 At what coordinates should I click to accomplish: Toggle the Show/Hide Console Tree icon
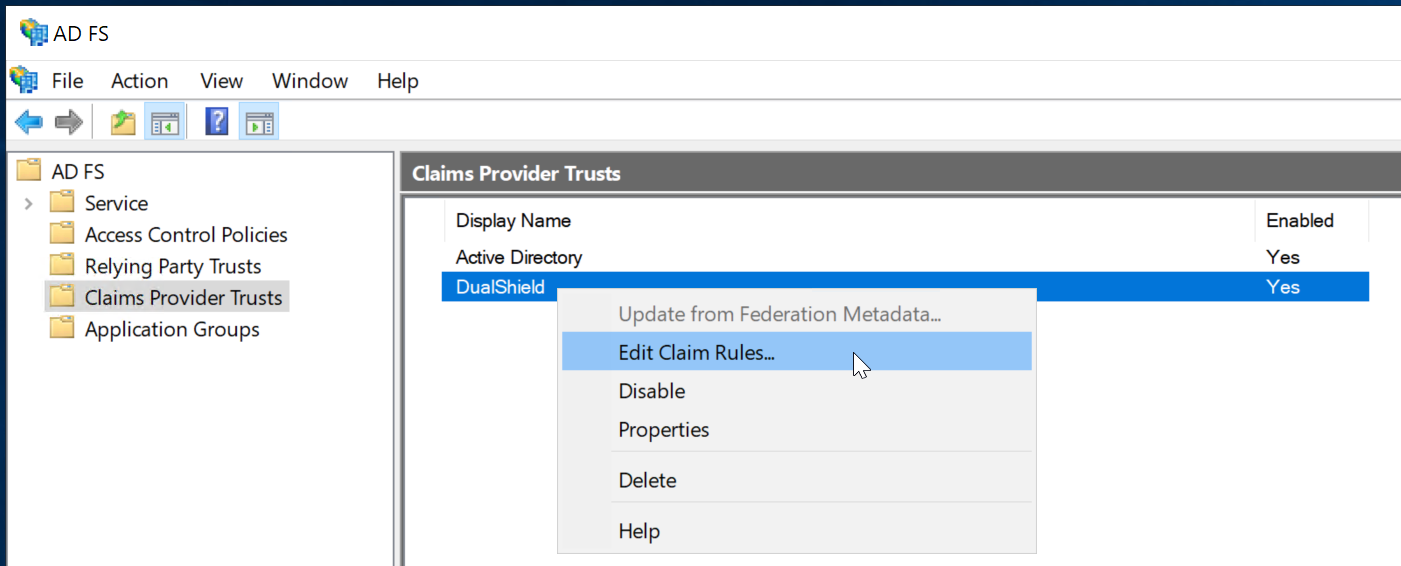(164, 123)
